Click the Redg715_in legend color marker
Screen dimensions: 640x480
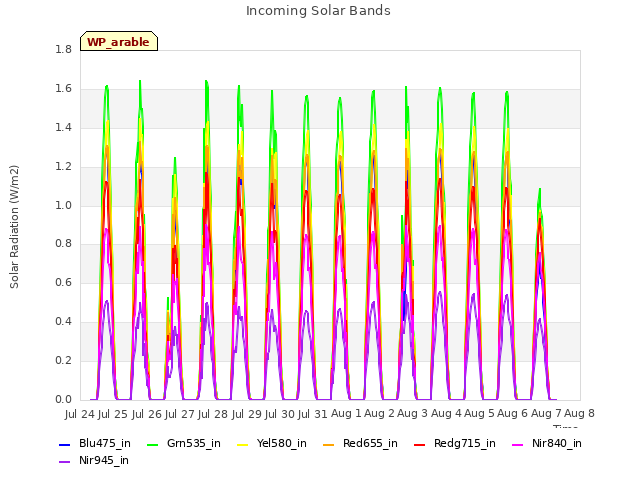(x=420, y=444)
